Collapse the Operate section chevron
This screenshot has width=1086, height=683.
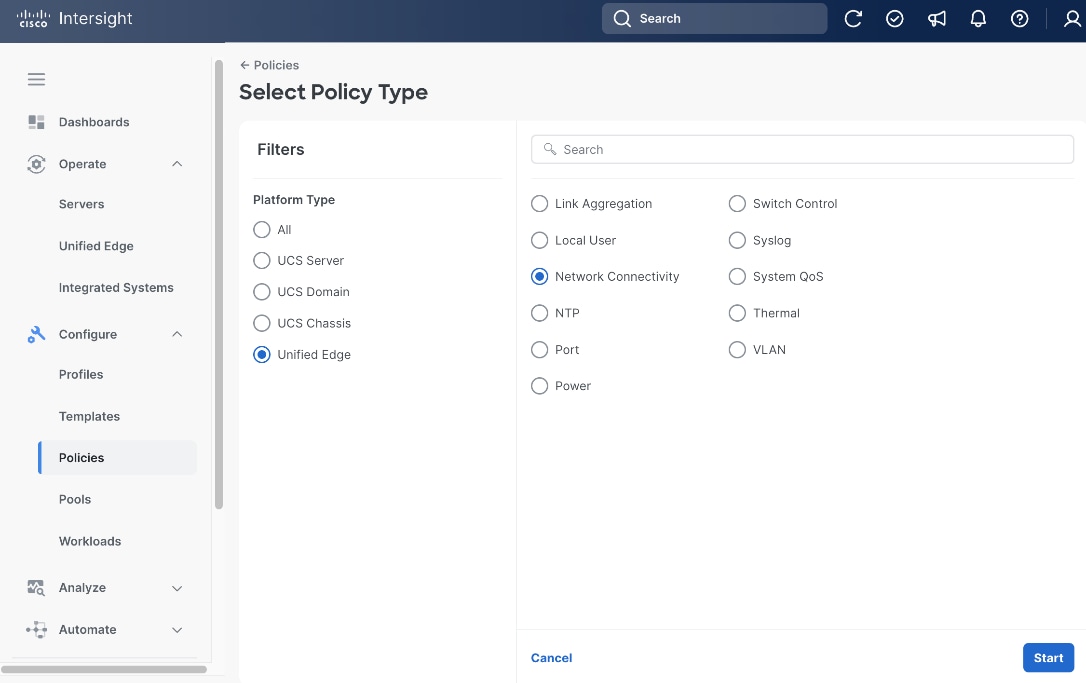pos(177,164)
